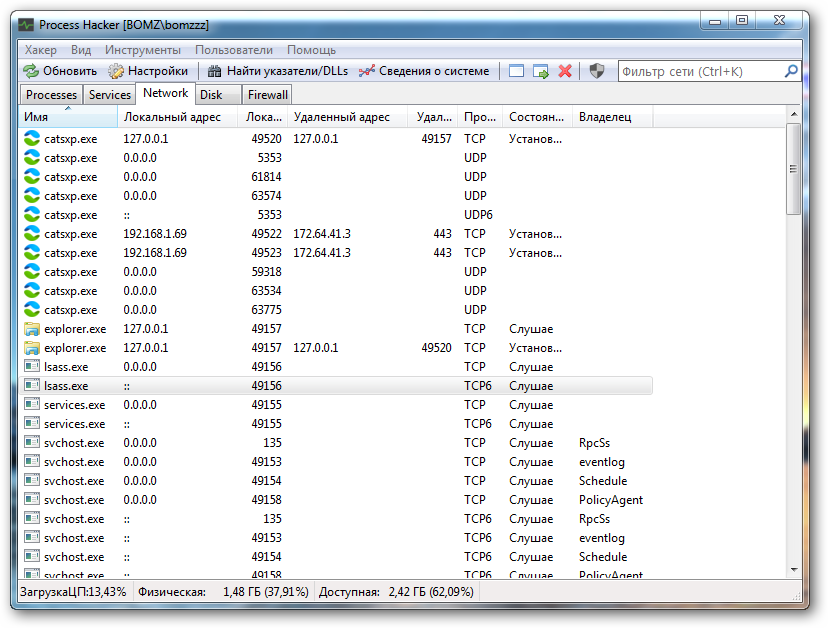Select the explorer.exe listening row
This screenshot has height=628, width=828.
pyautogui.click(x=300, y=329)
